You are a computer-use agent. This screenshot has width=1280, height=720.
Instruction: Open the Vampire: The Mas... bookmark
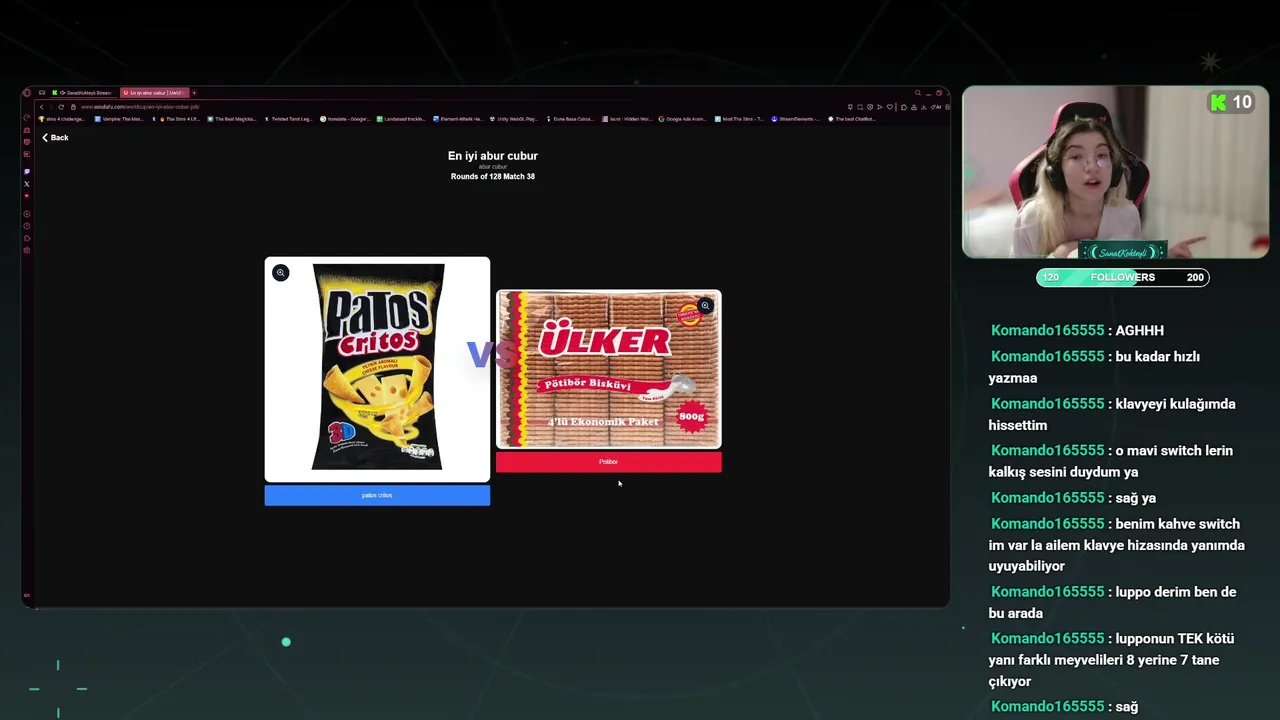(119, 119)
